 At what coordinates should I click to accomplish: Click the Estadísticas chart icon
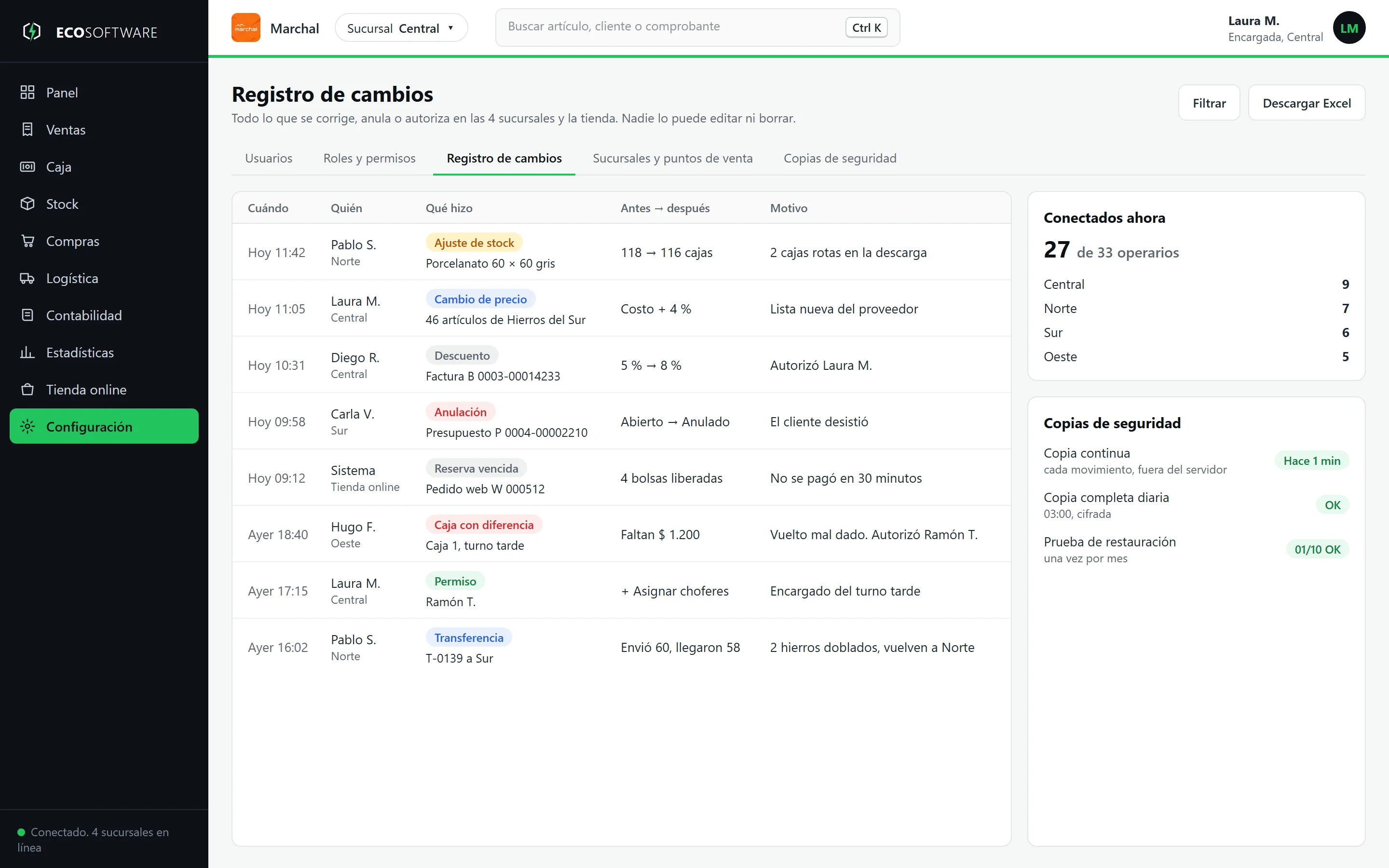point(27,353)
